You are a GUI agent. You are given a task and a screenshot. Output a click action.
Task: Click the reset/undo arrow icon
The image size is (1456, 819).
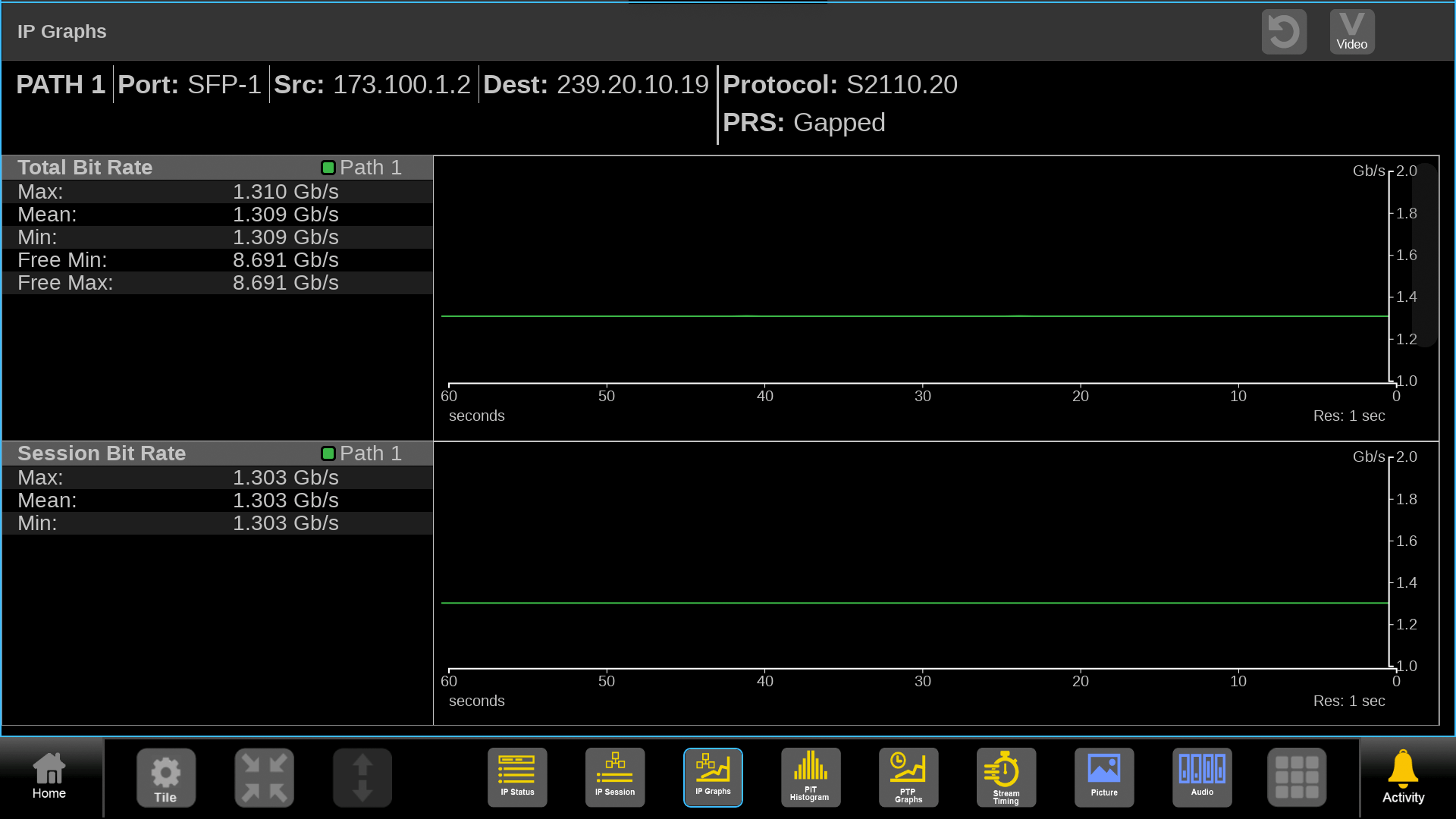click(1284, 32)
